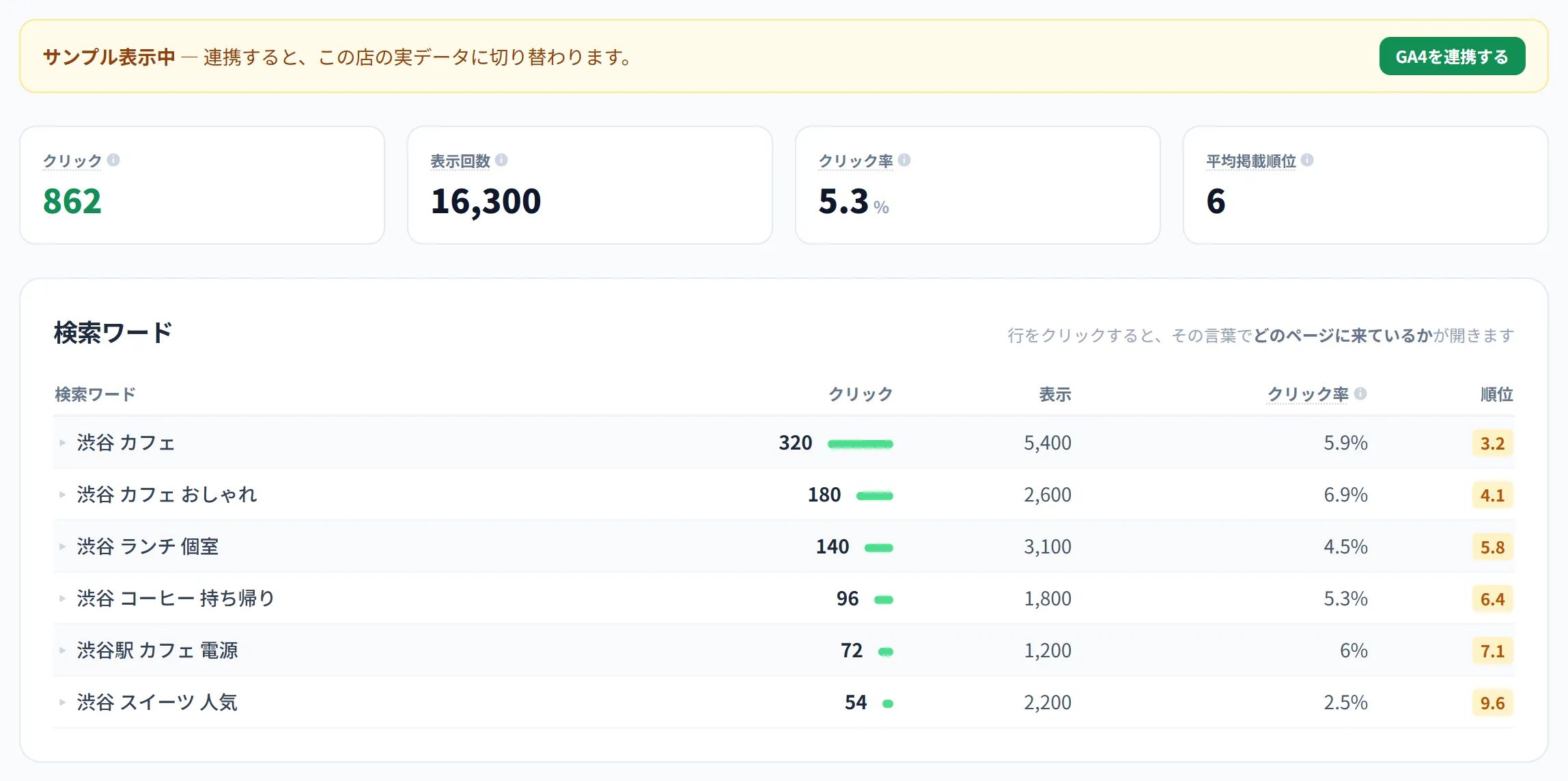Click the 検索ワード section heading
1568x781 pixels.
click(113, 333)
